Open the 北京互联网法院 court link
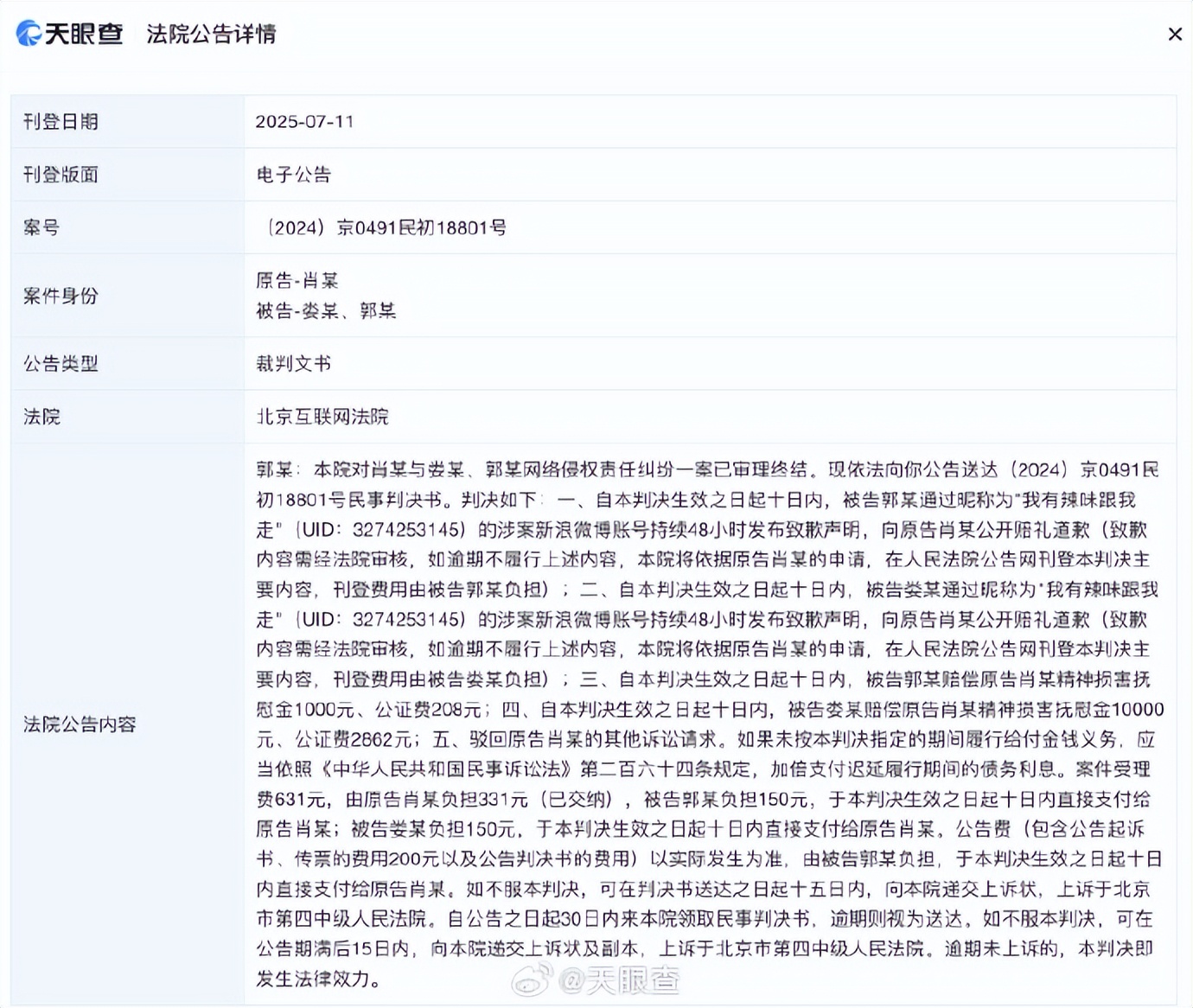This screenshot has width=1193, height=1008. click(322, 417)
